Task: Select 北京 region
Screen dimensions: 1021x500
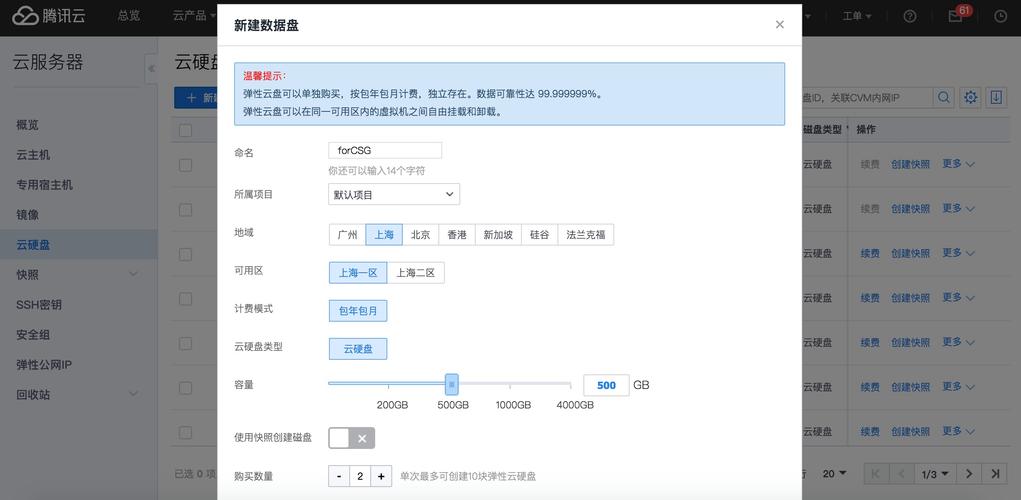Action: (x=421, y=235)
